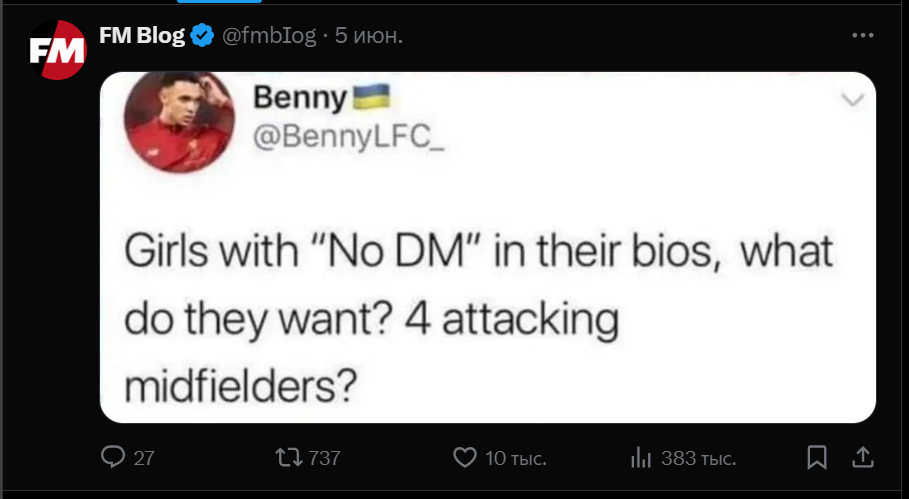Open the FM Blog profile avatar
This screenshot has height=499, width=909.
pyautogui.click(x=56, y=54)
